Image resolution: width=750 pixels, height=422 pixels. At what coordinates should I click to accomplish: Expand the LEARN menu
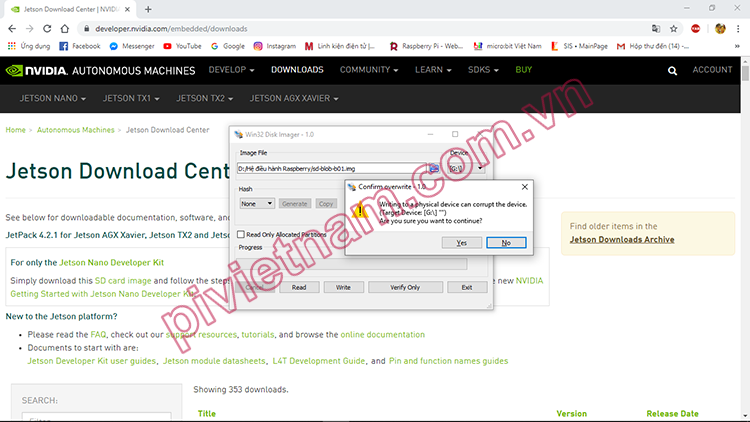(433, 70)
